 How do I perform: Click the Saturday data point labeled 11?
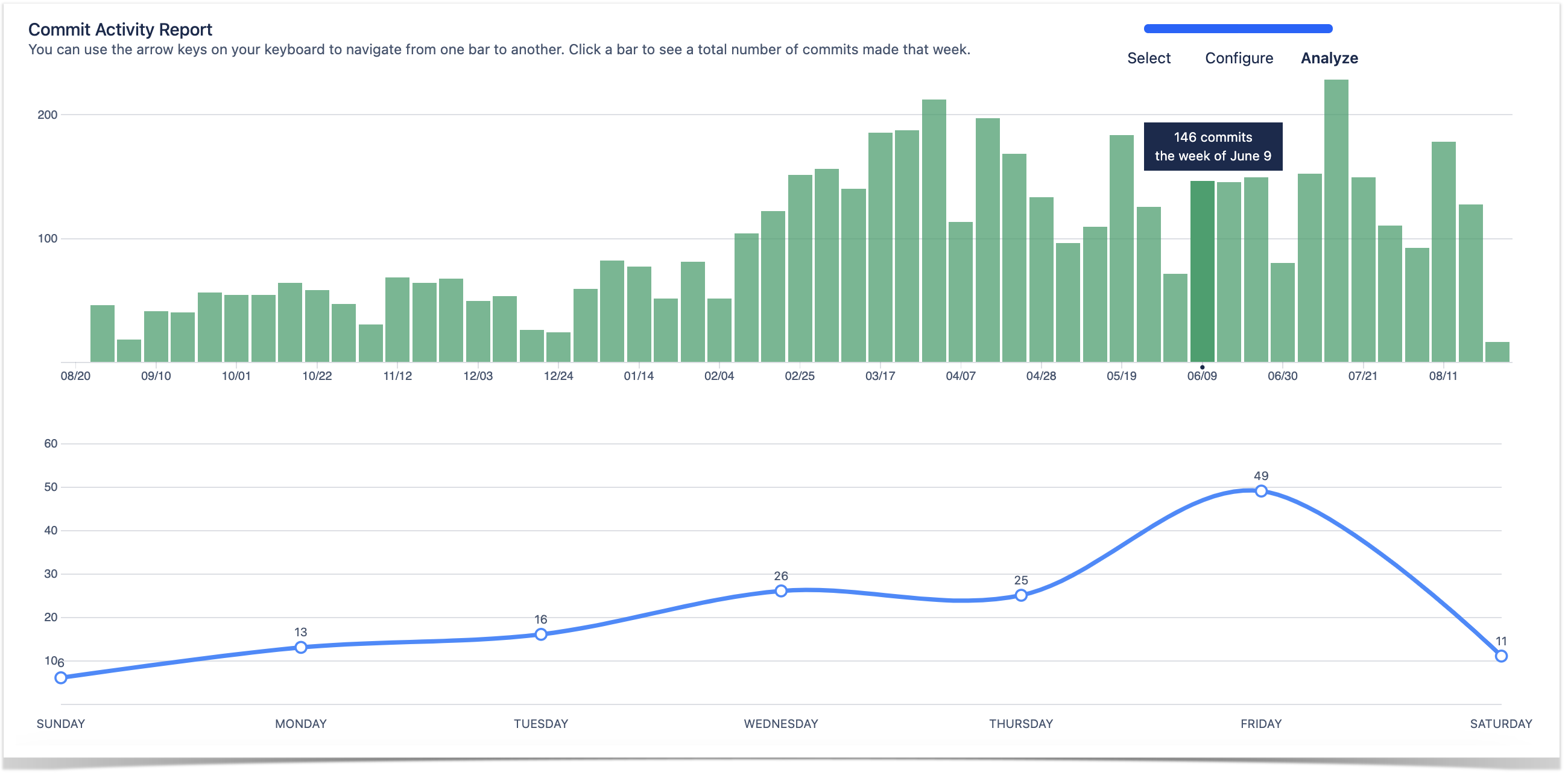[1501, 656]
